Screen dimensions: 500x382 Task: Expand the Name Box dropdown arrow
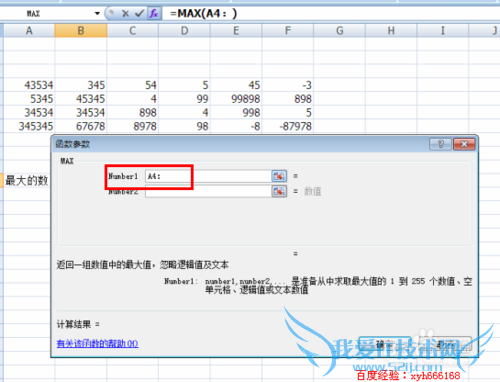(97, 14)
